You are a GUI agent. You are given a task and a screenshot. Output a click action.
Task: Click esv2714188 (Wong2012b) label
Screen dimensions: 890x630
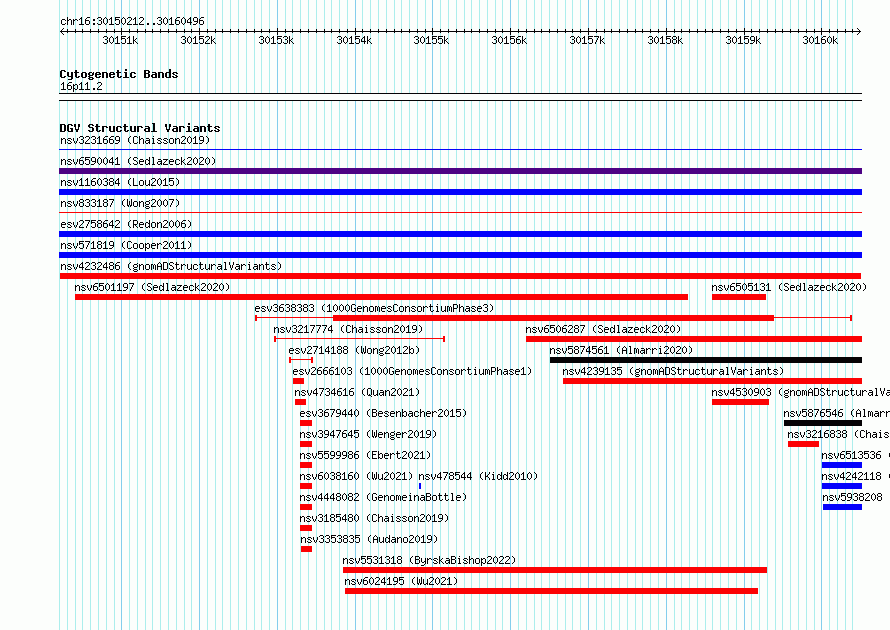coord(354,350)
